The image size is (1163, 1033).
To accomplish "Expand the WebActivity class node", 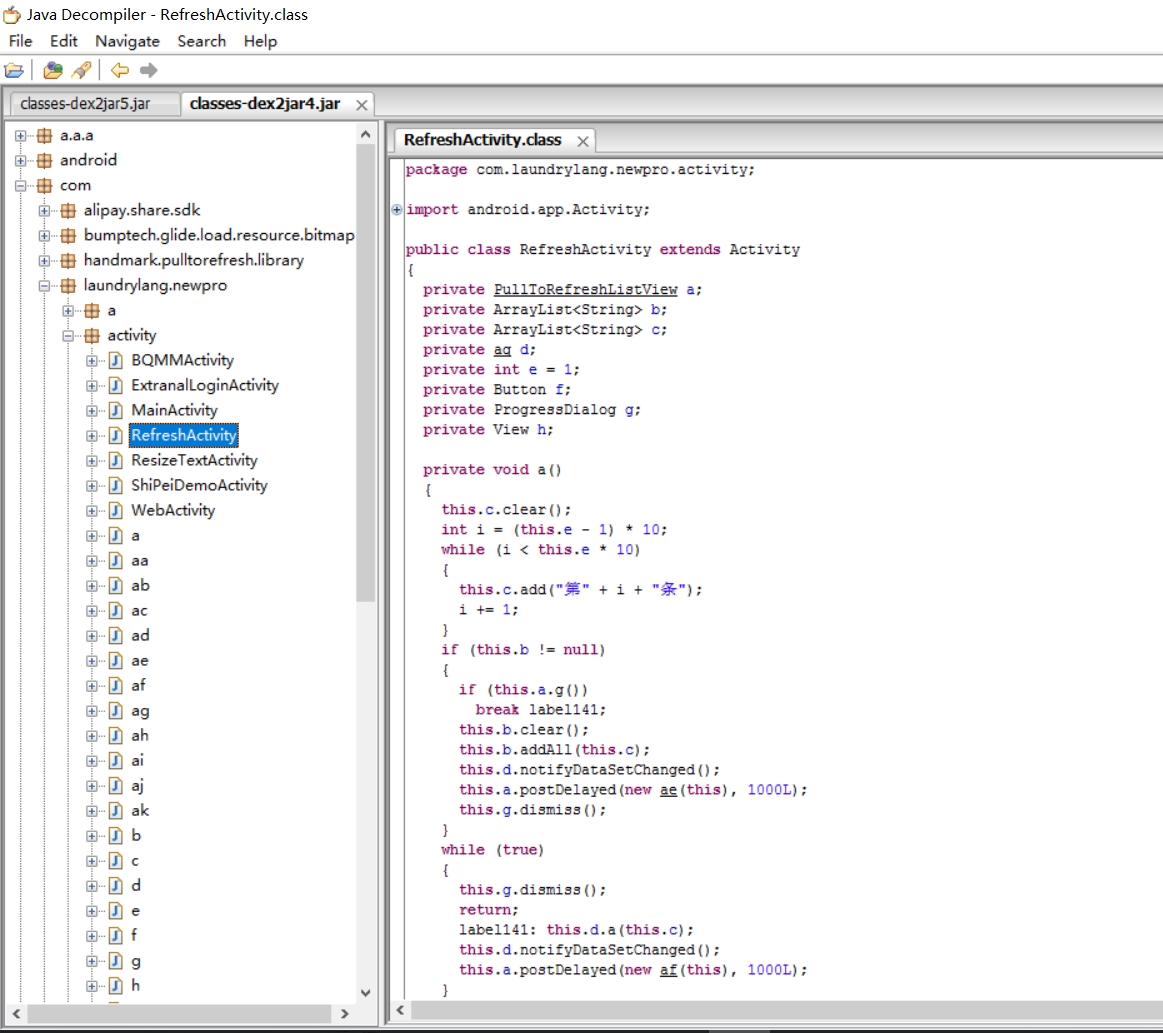I will point(92,510).
